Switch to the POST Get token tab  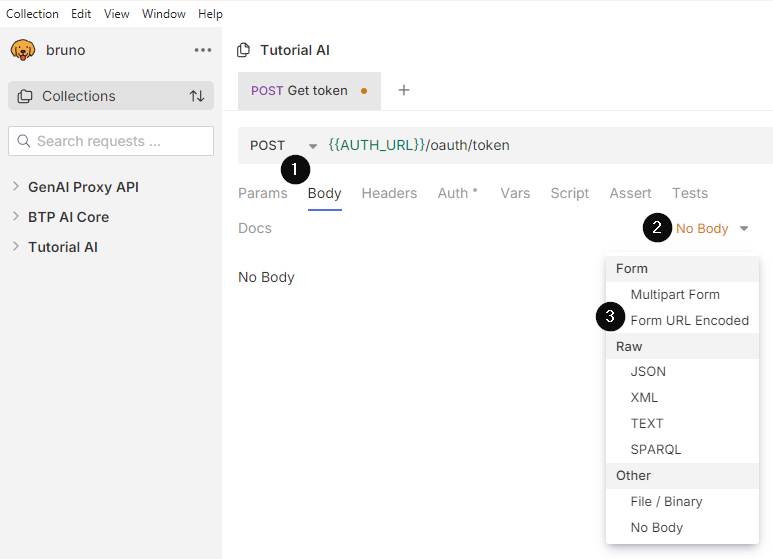pyautogui.click(x=309, y=91)
